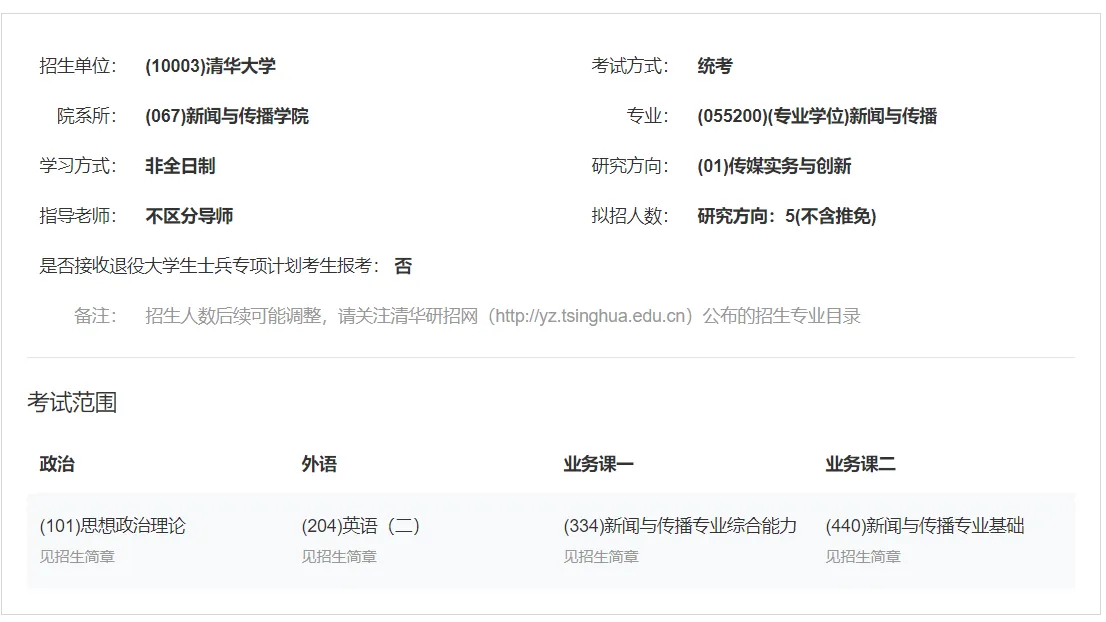Click the 拟招人数 label
Image resolution: width=1106 pixels, height=622 pixels.
click(630, 217)
